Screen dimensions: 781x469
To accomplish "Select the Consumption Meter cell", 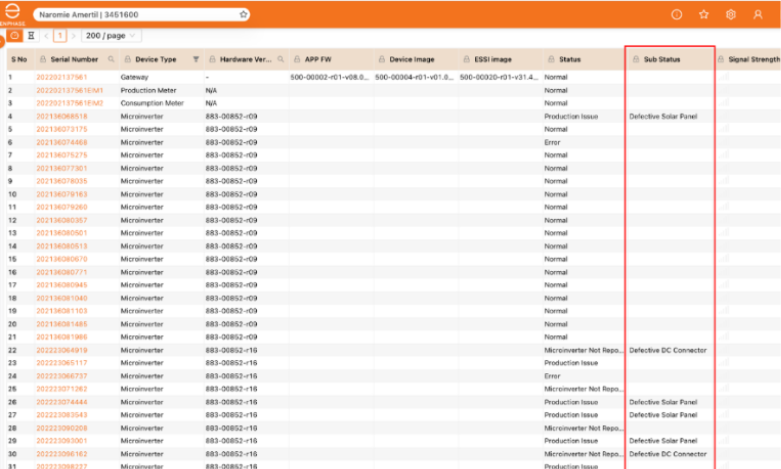I will click(x=152, y=103).
